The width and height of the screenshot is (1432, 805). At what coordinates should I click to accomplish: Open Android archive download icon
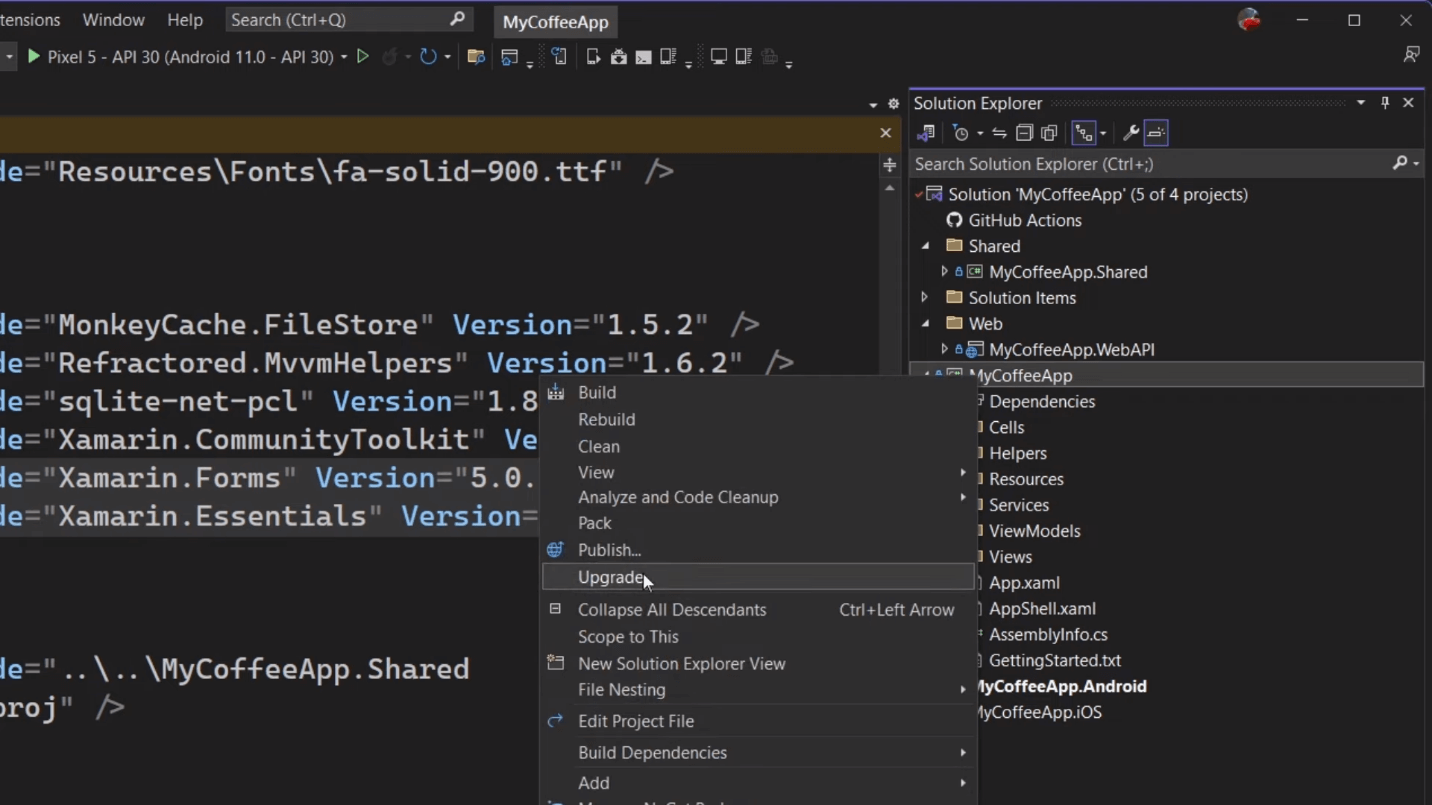point(619,57)
